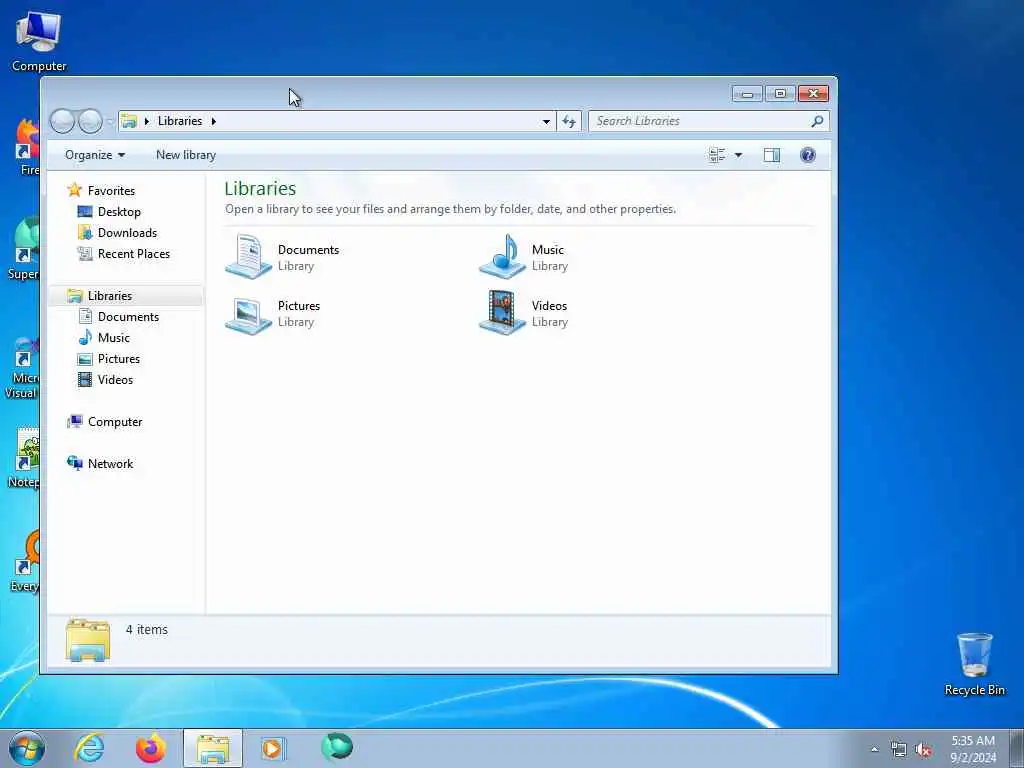Click the network tray icon

(x=899, y=750)
